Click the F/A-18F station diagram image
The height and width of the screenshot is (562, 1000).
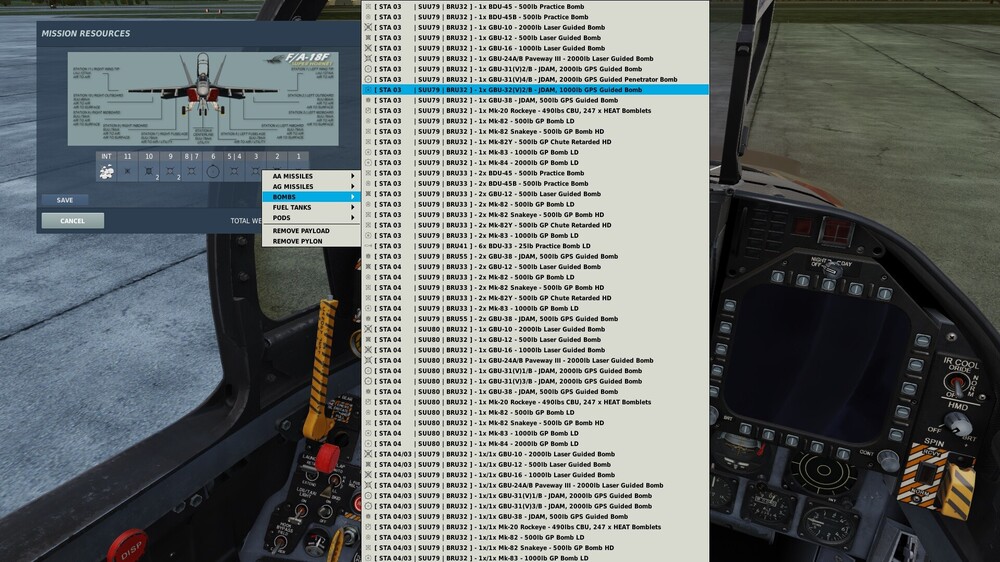(x=203, y=99)
